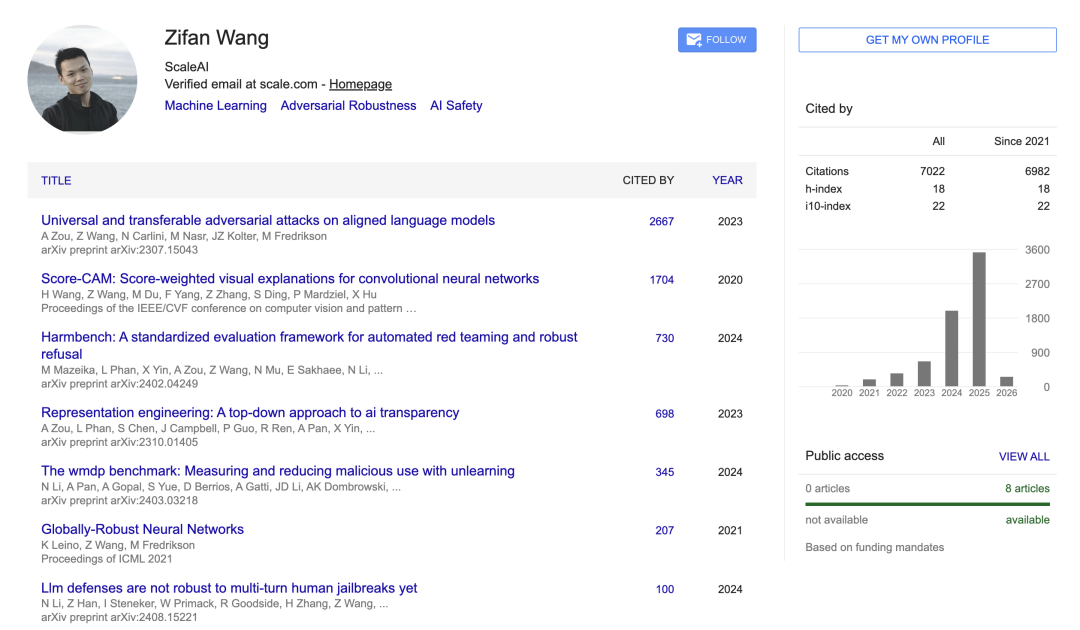
Task: Click the 8 articles available link
Action: (x=1027, y=489)
